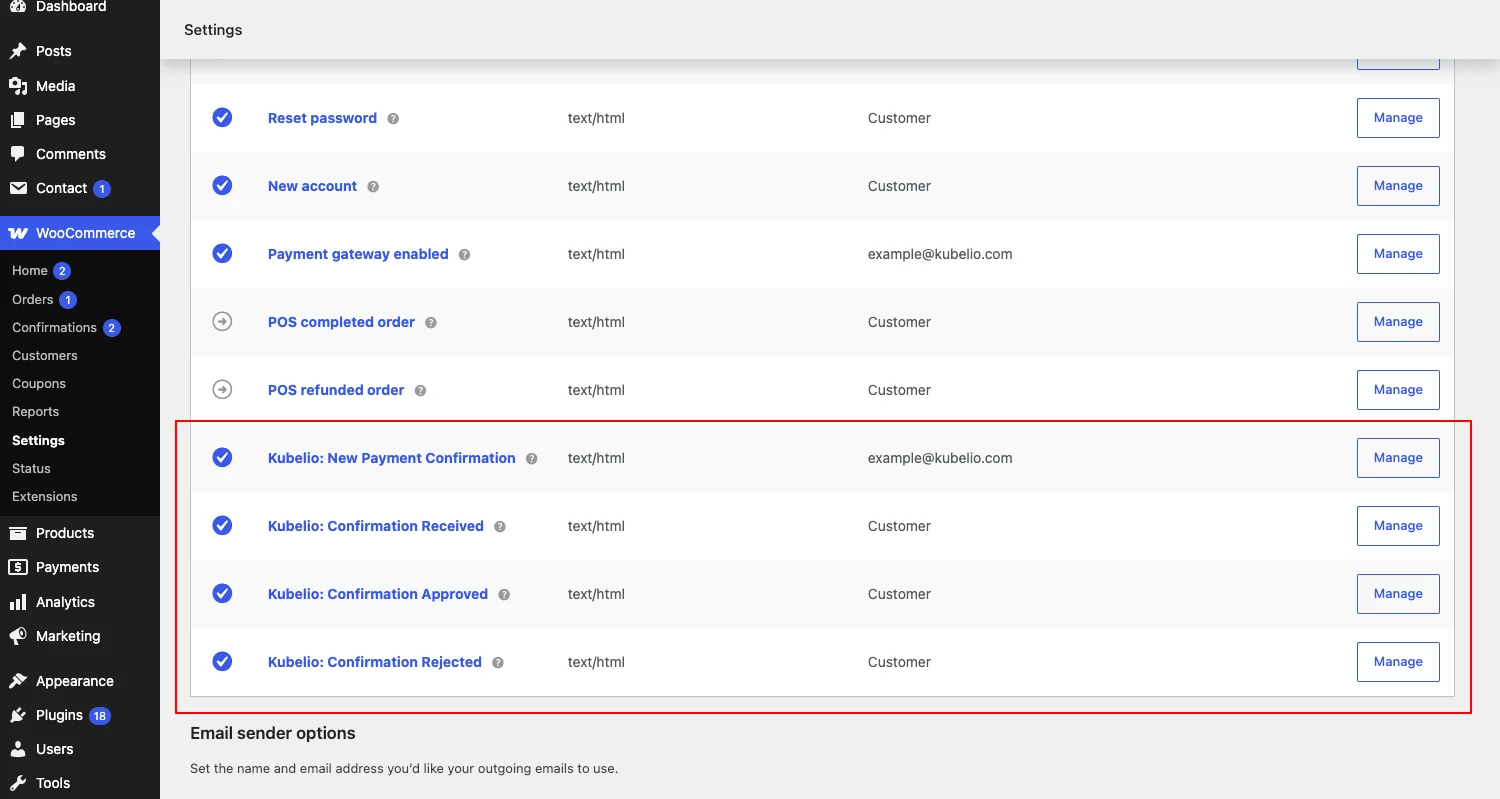This screenshot has height=799, width=1500.
Task: Open Confirmations submenu item
Action: point(54,328)
